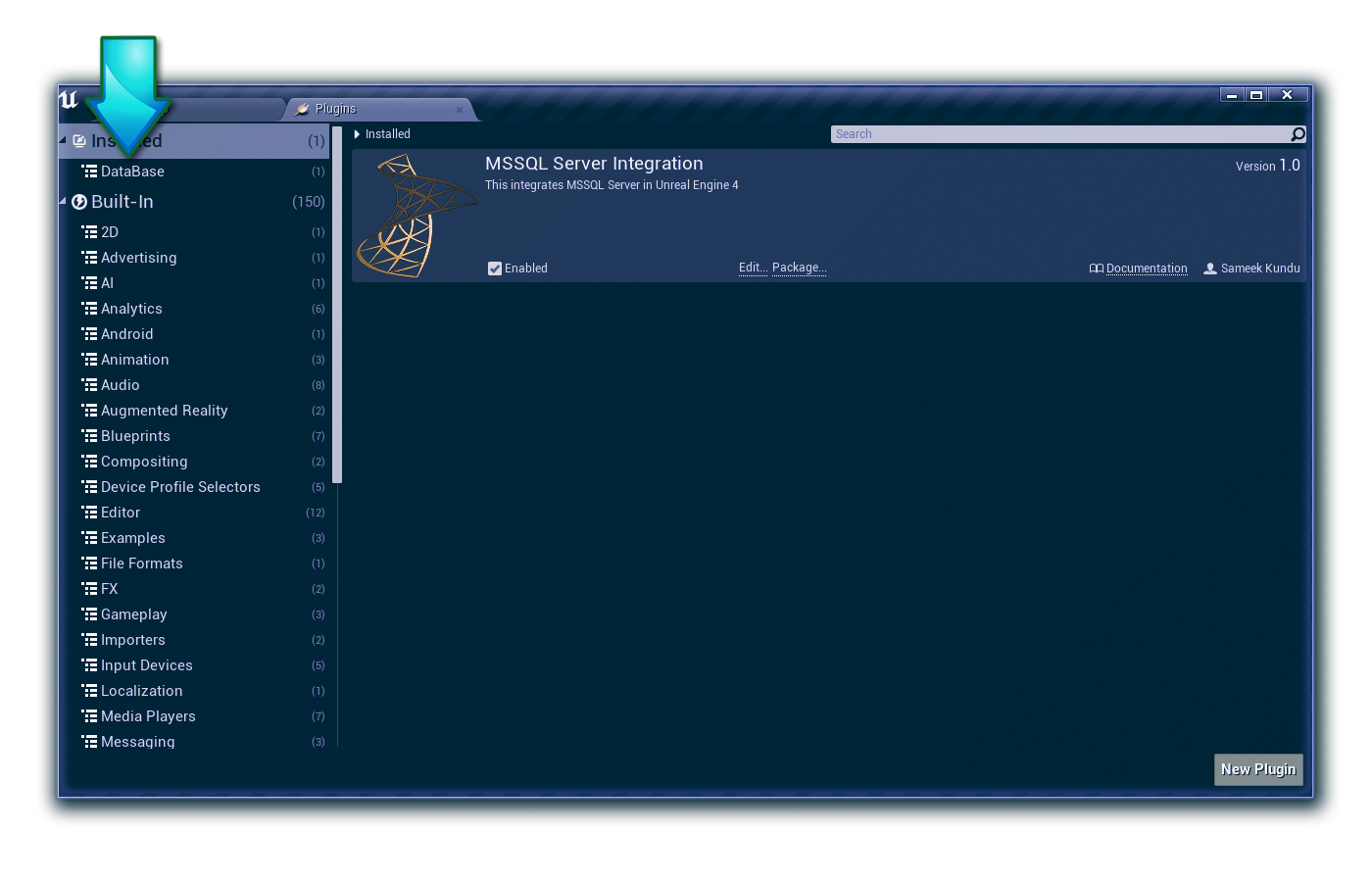The width and height of the screenshot is (1372, 882).
Task: Collapse the Built-In category tree
Action: 63,201
